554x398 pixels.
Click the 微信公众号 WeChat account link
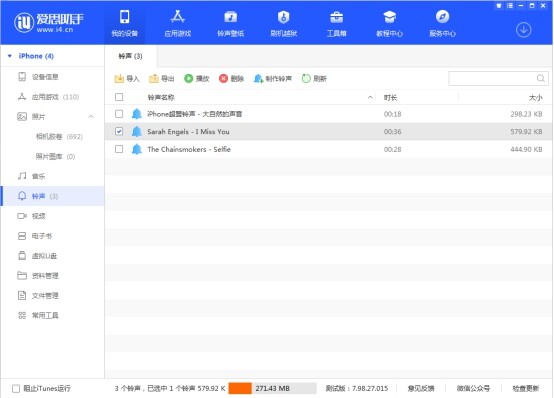(473, 388)
